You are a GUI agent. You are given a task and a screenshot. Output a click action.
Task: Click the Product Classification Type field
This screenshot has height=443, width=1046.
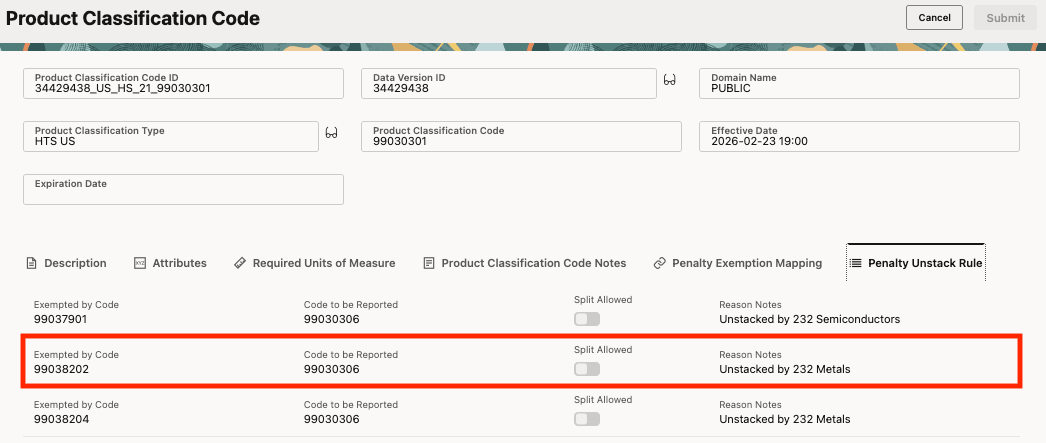(171, 137)
